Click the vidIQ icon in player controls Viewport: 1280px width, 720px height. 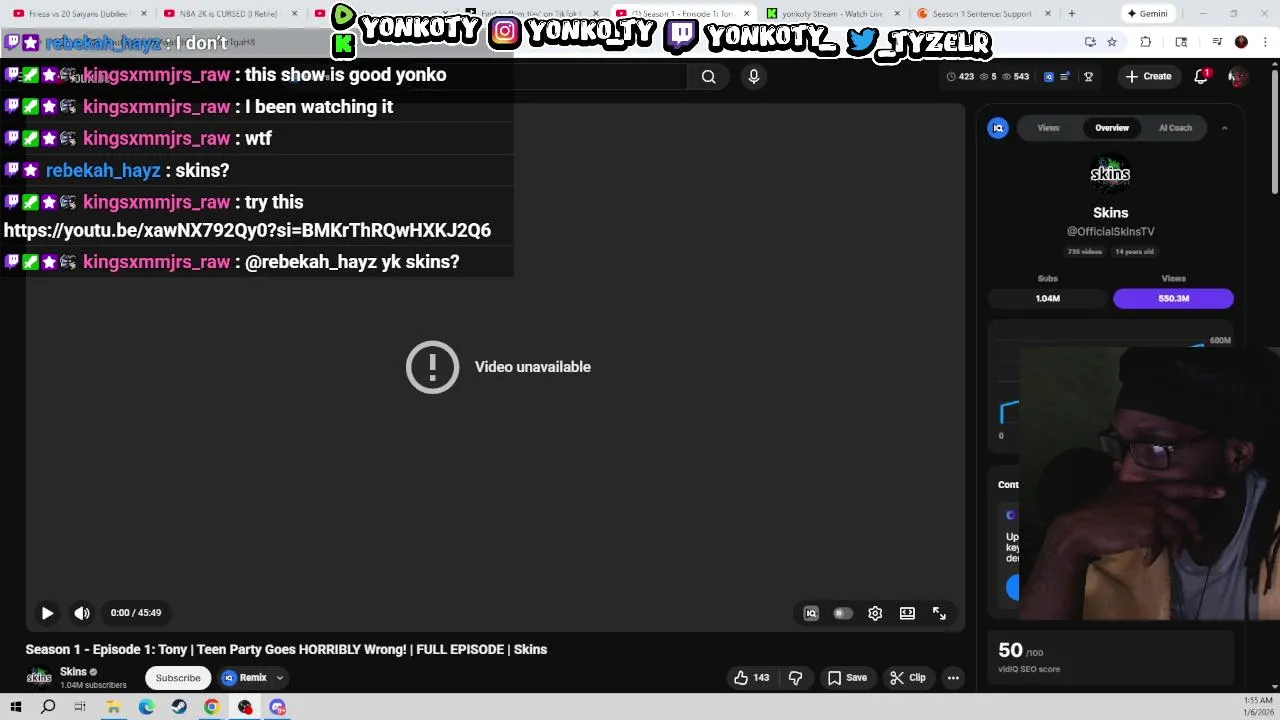point(811,613)
